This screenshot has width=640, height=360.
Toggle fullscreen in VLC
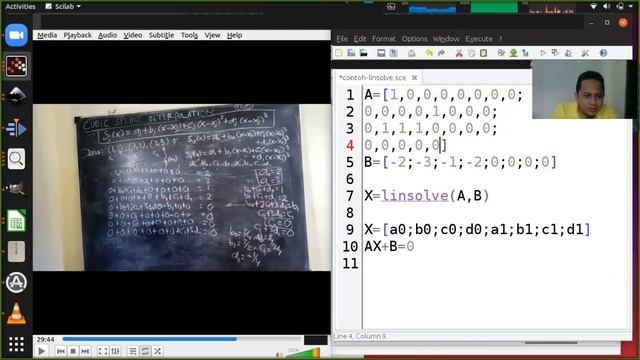pos(103,351)
